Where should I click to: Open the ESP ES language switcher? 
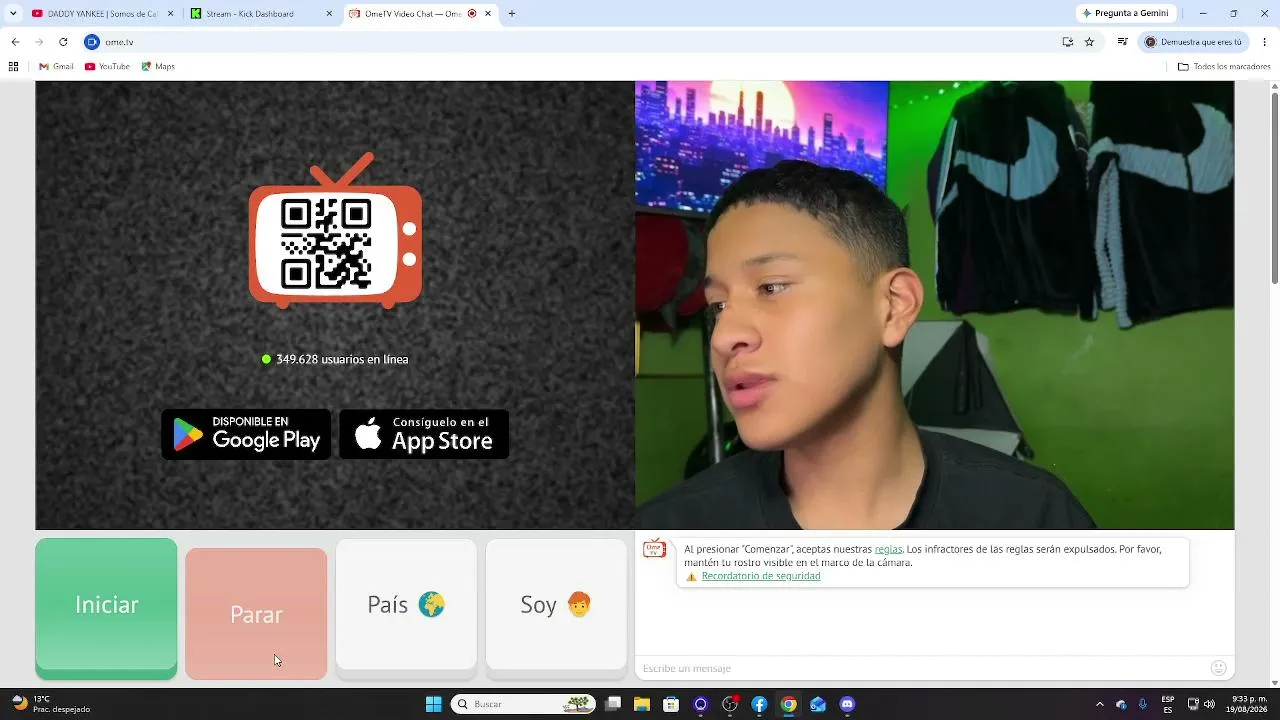[x=1168, y=704]
